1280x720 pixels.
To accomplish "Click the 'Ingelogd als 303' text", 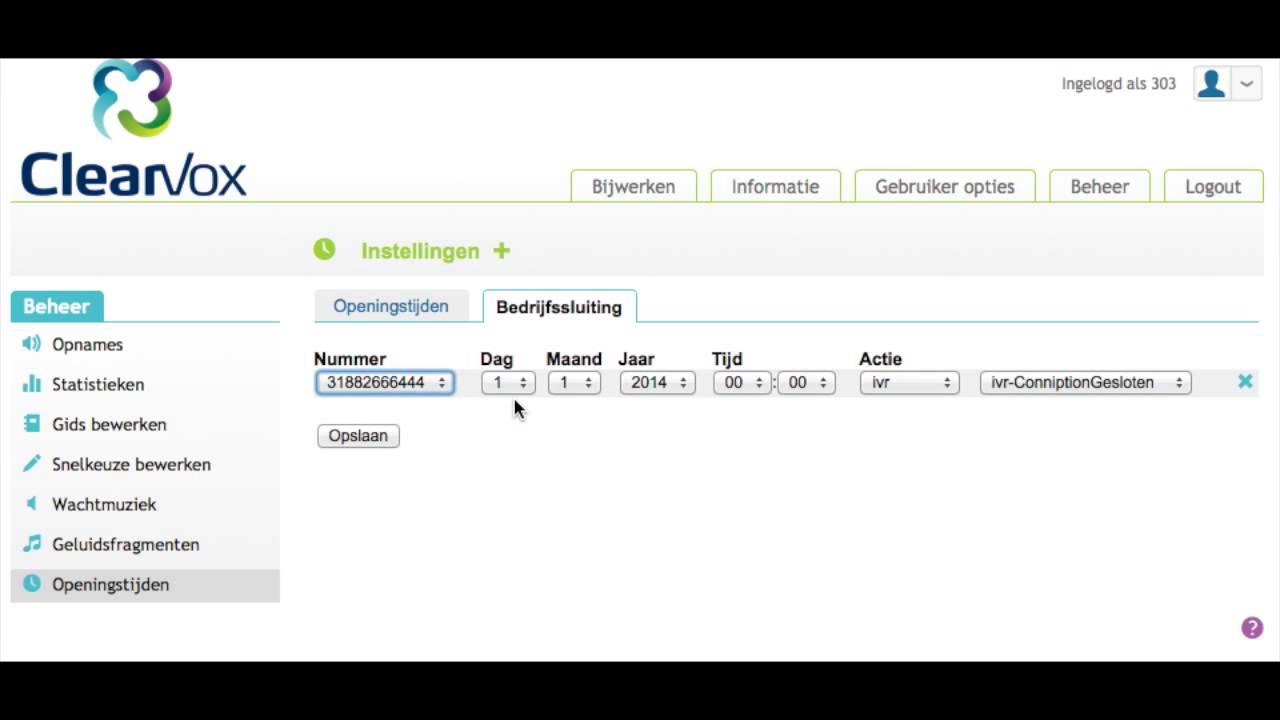I will (x=1119, y=84).
